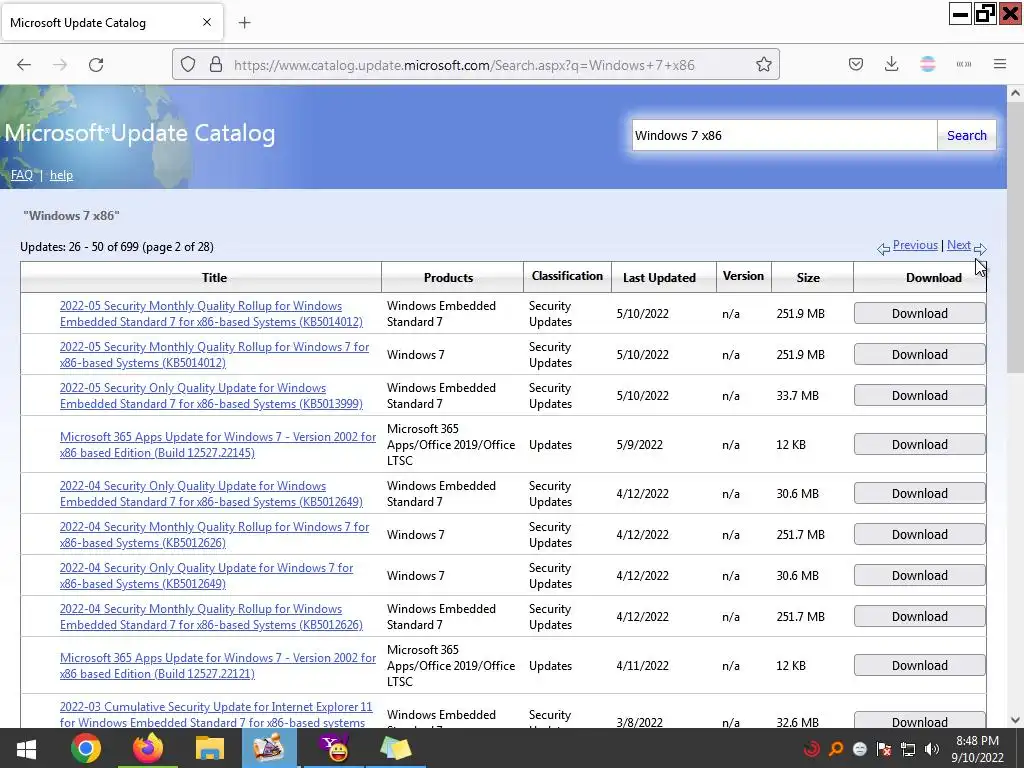Open 2022-05 Monthly Rollup for Windows 7 link
Image resolution: width=1024 pixels, height=768 pixels.
(x=214, y=355)
